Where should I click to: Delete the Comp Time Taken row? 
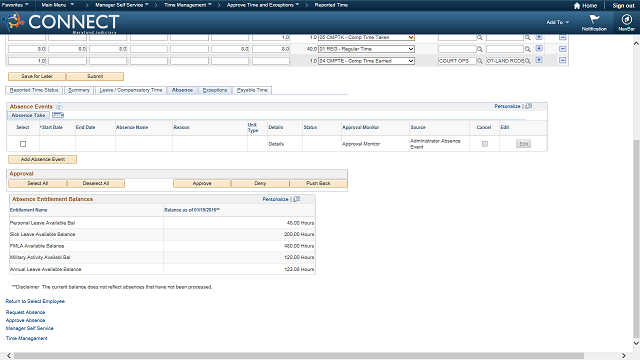coord(562,37)
